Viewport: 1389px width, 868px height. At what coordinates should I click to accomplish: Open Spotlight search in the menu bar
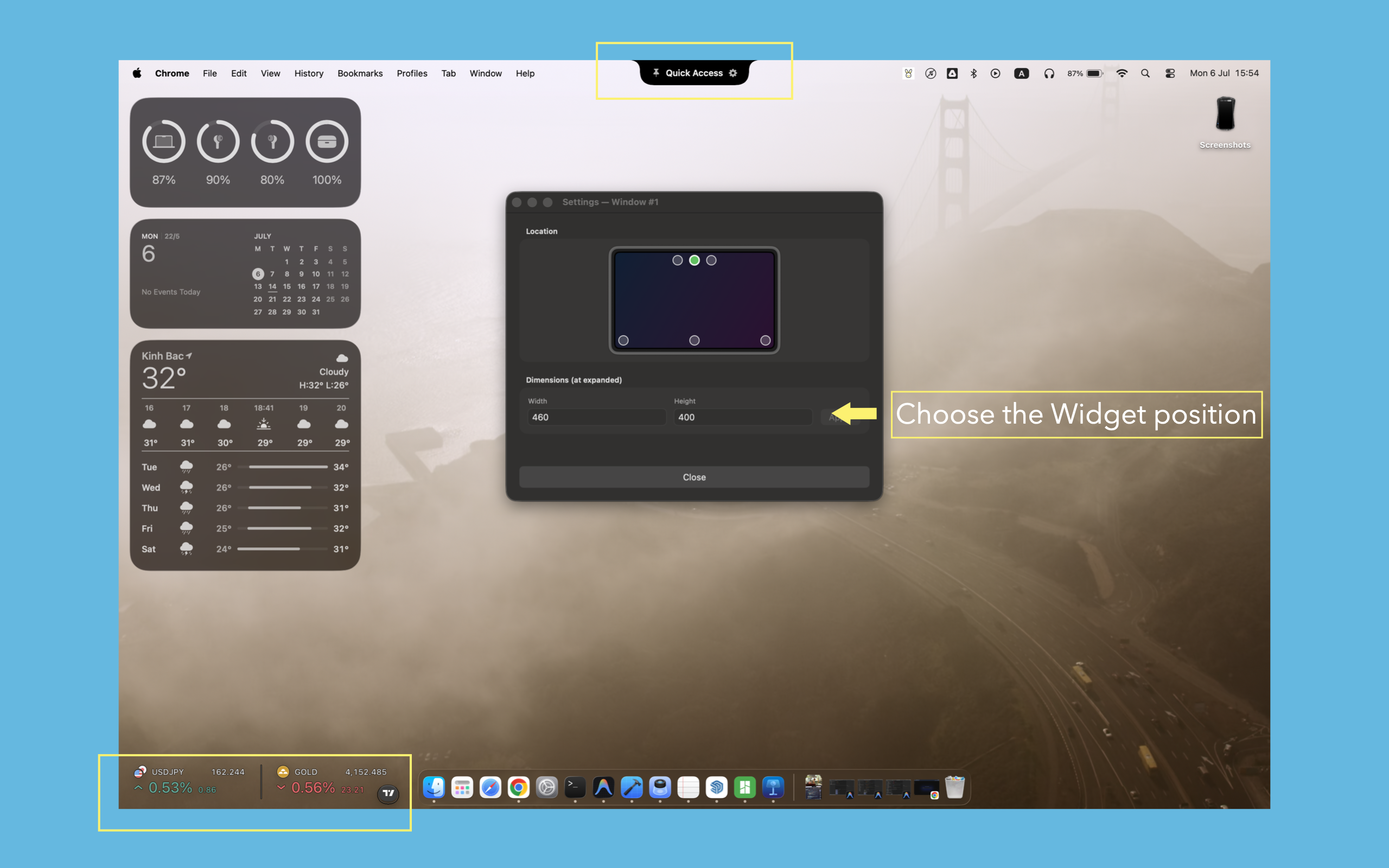[x=1145, y=73]
